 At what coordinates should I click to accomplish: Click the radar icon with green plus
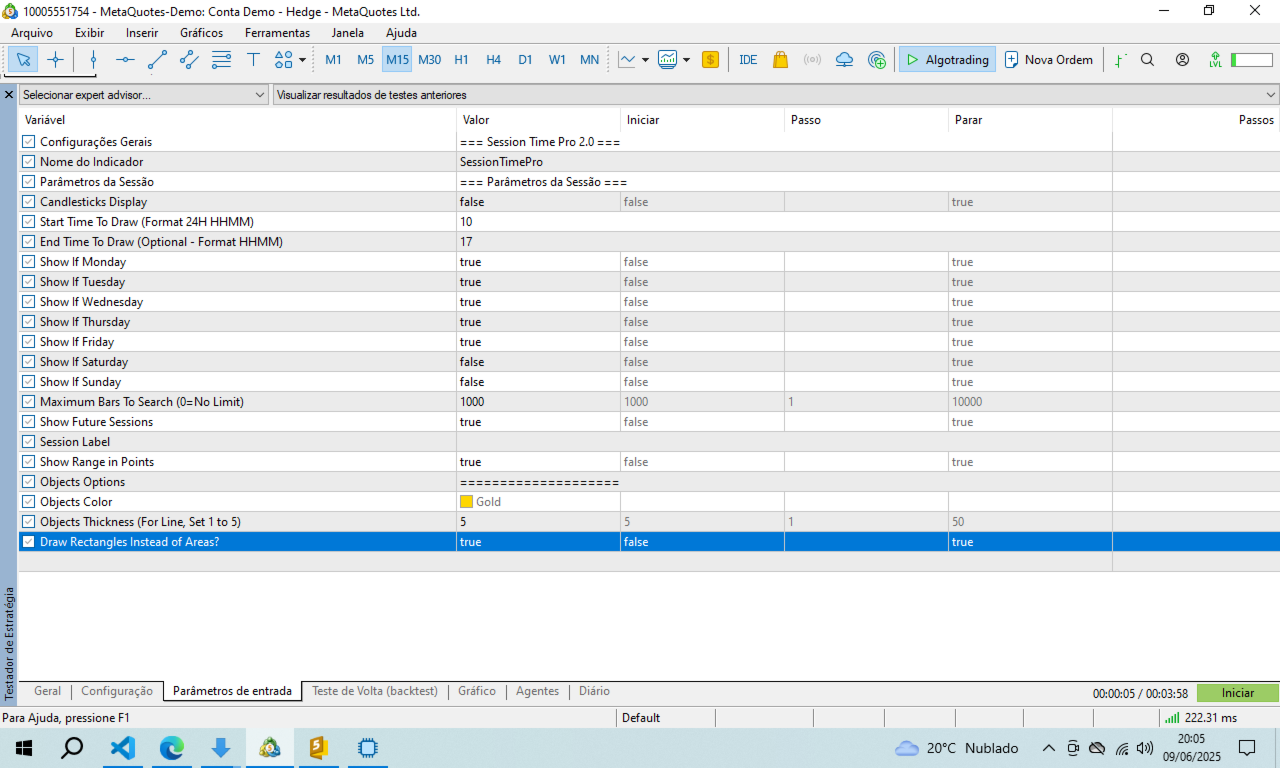877,60
